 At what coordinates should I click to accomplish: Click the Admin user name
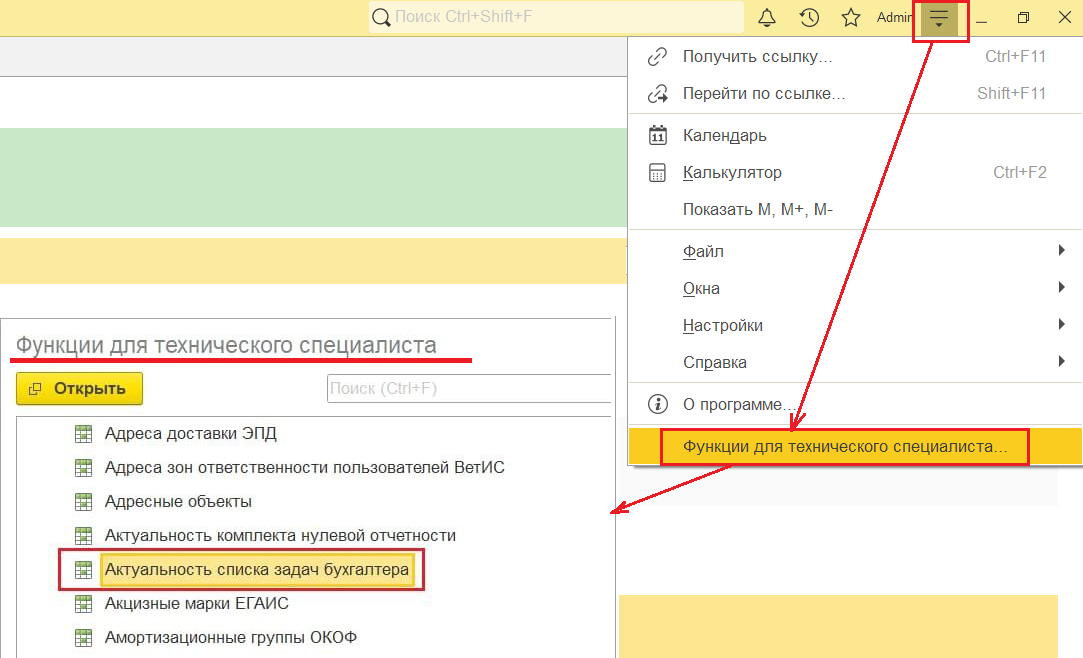[x=894, y=18]
